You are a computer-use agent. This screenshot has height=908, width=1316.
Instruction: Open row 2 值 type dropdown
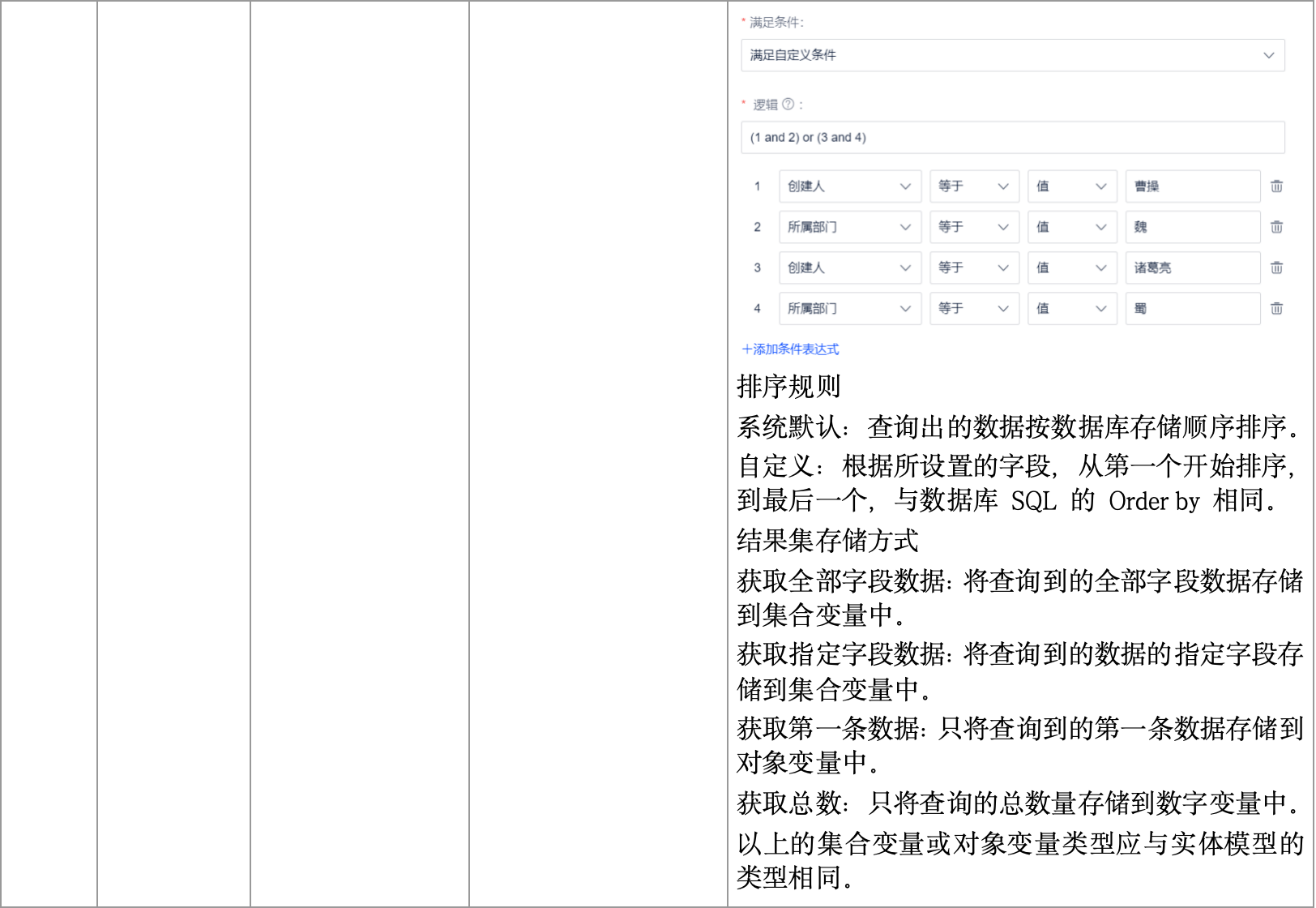(1072, 227)
